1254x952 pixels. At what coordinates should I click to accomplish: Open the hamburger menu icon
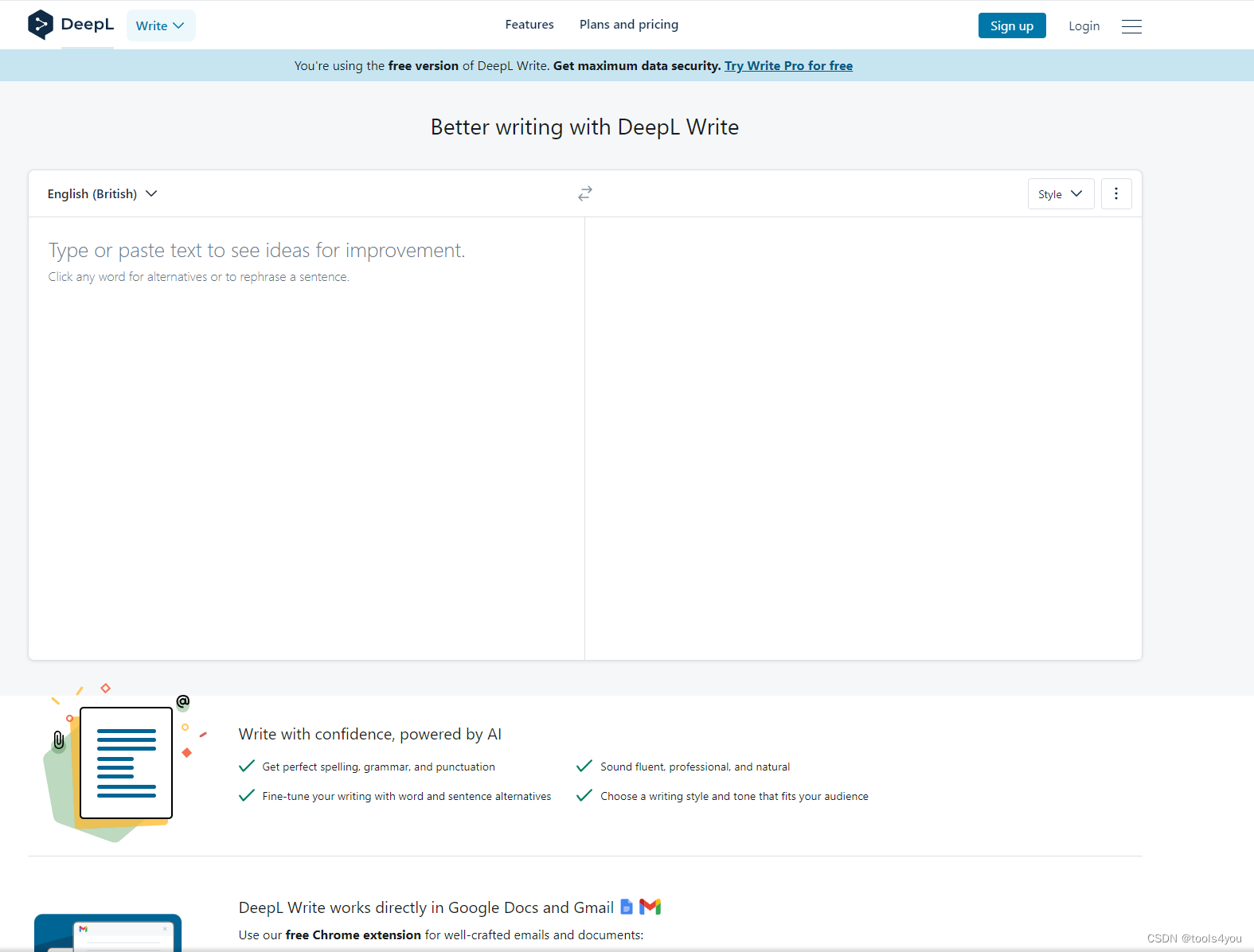(1131, 26)
